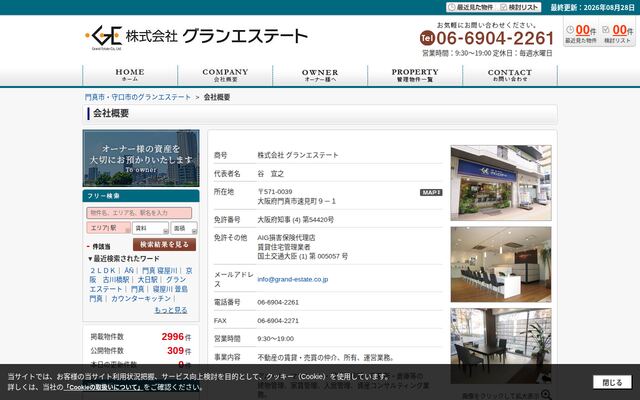Open the 賃料 dropdown
640x400 pixels.
pyautogui.click(x=150, y=228)
